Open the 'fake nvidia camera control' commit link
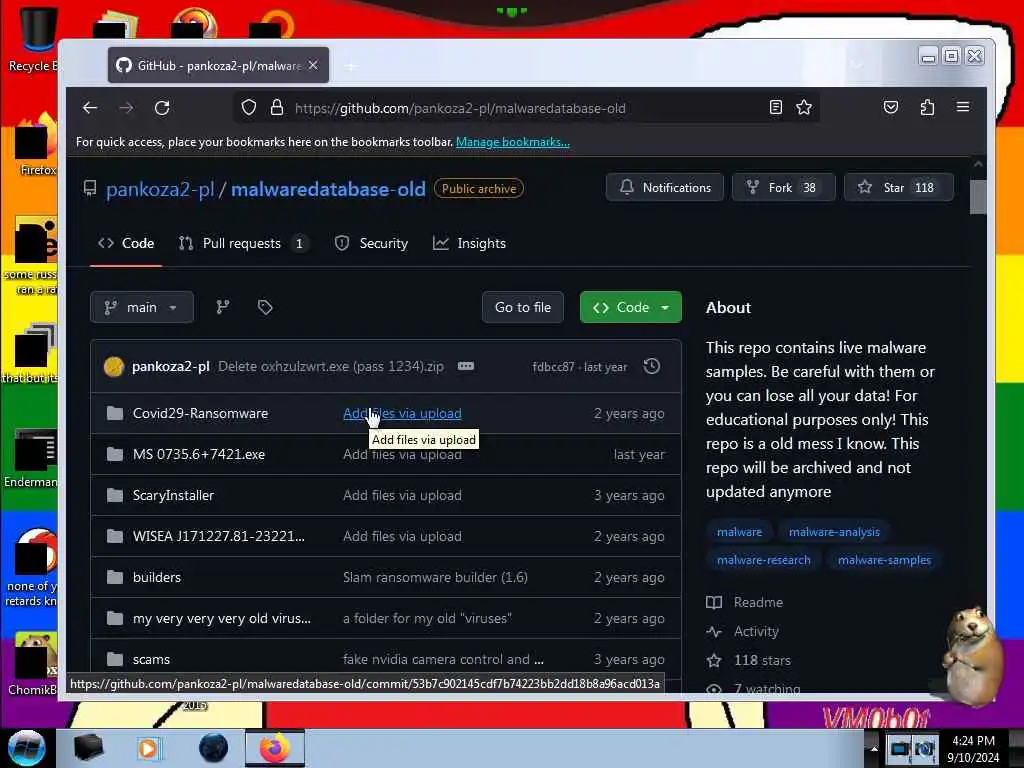The height and width of the screenshot is (768, 1024). click(x=443, y=660)
